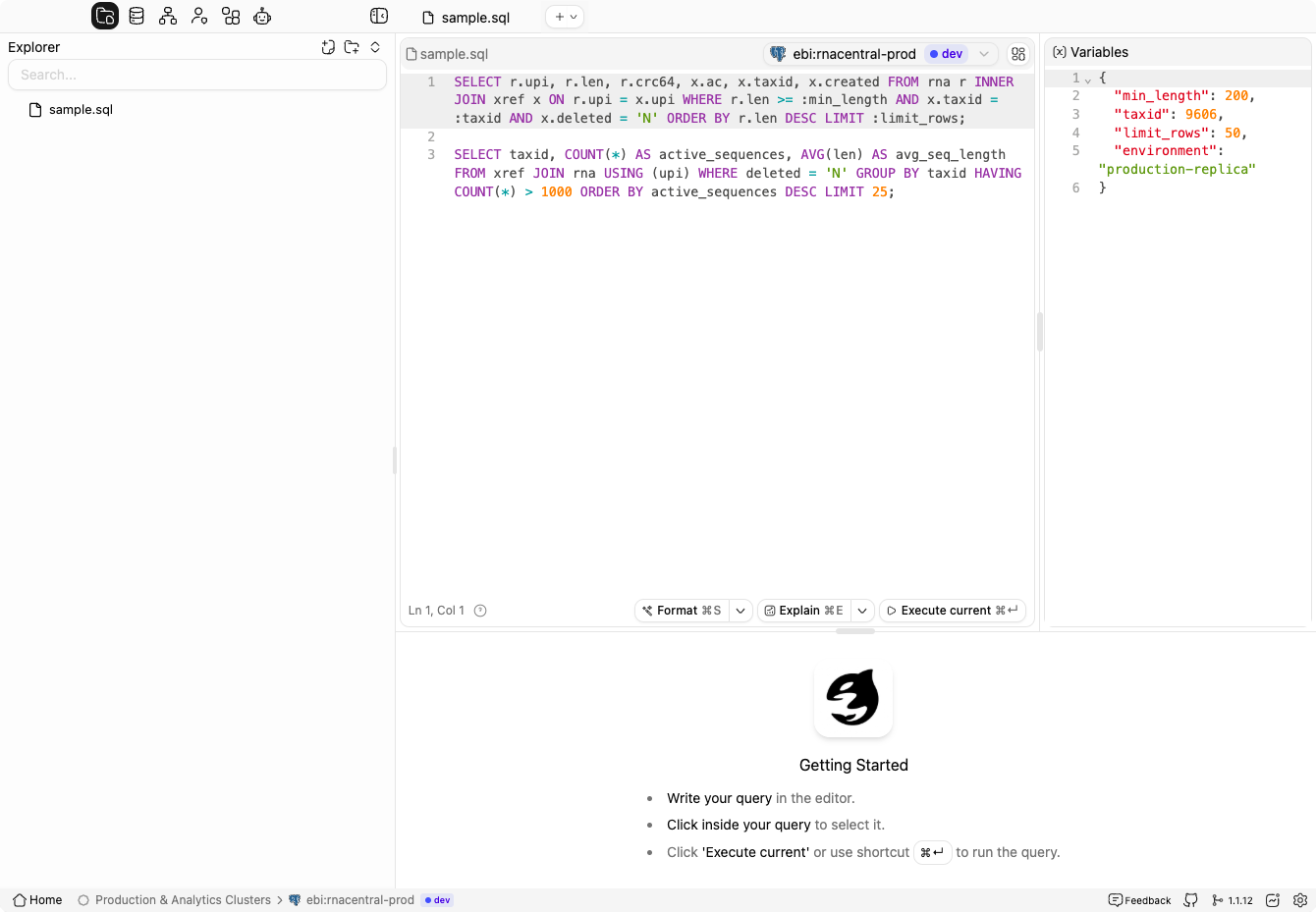Switch to the sample.sql tab
The image size is (1316, 912).
(466, 18)
